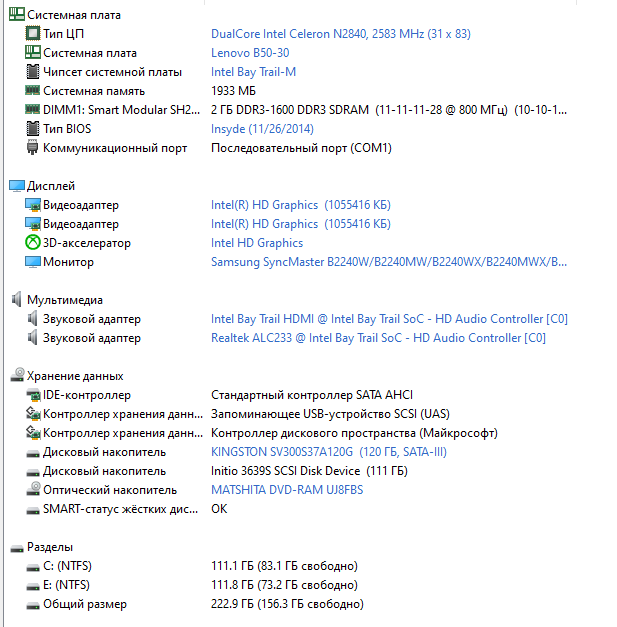This screenshot has width=617, height=627.
Task: Select the 1933 МБ memory value
Action: [233, 91]
